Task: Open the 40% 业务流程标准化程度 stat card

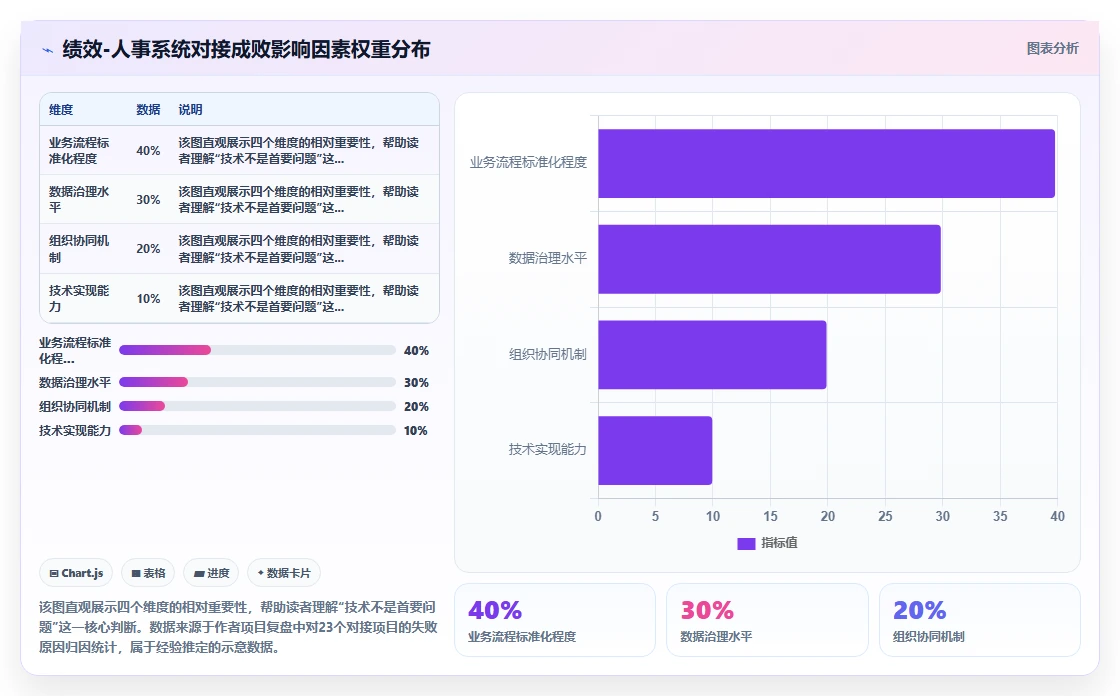Action: point(555,620)
